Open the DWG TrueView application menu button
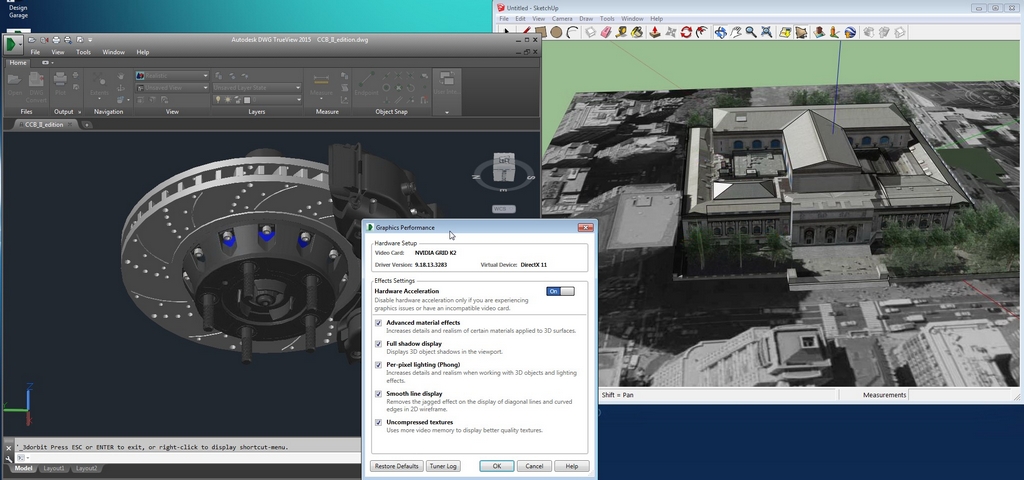 [13, 44]
